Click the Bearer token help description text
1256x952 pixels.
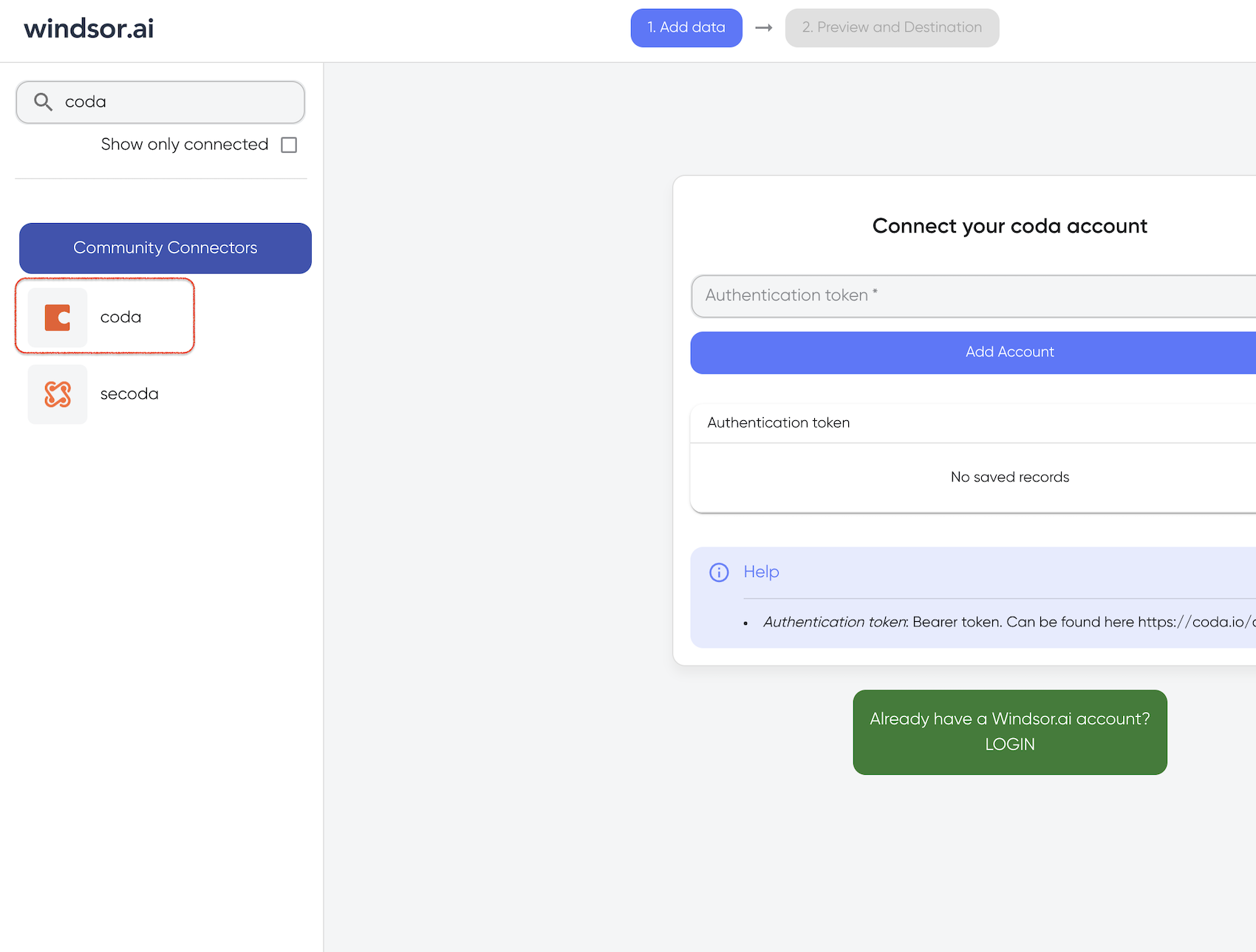(1009, 622)
